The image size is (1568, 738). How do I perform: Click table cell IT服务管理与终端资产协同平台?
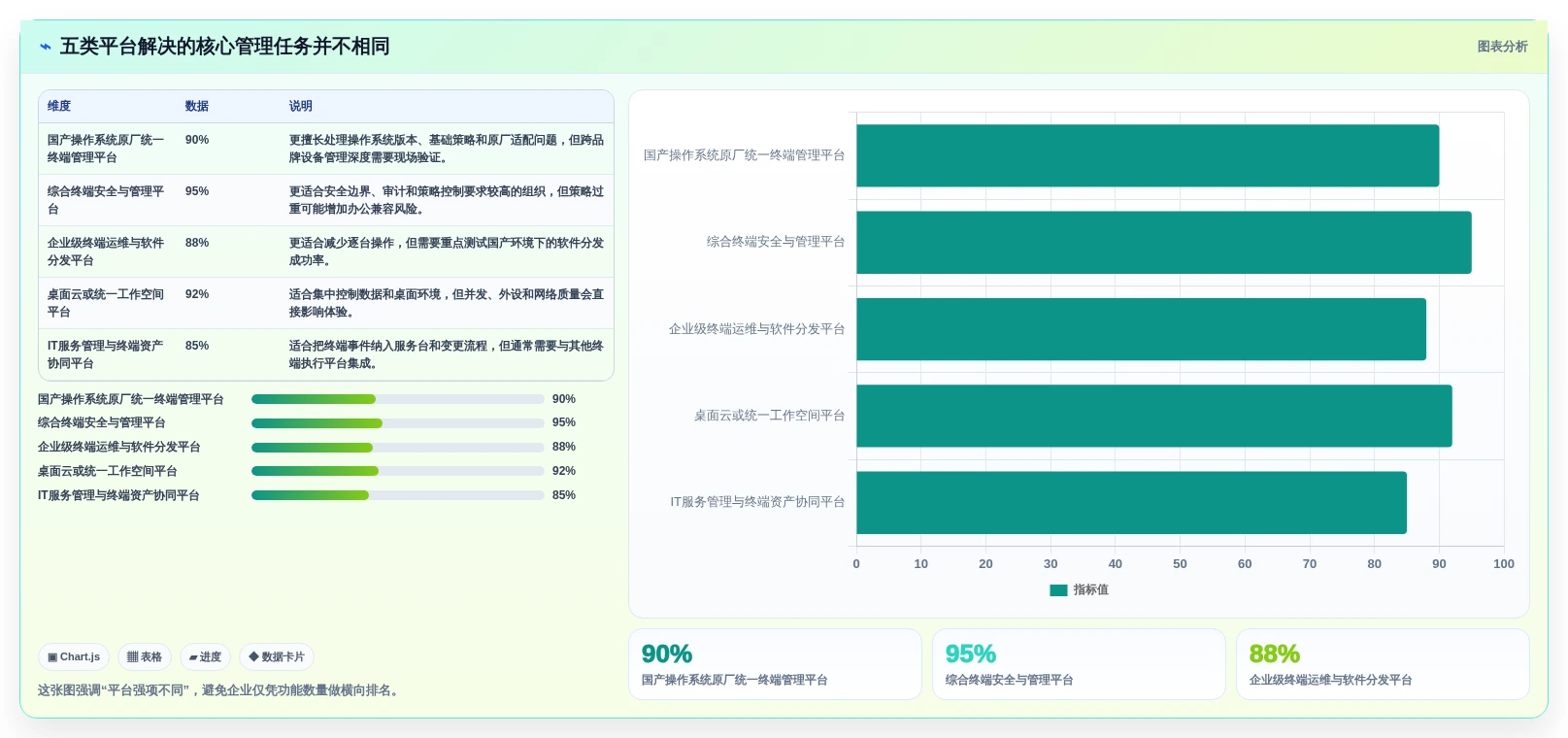[106, 354]
